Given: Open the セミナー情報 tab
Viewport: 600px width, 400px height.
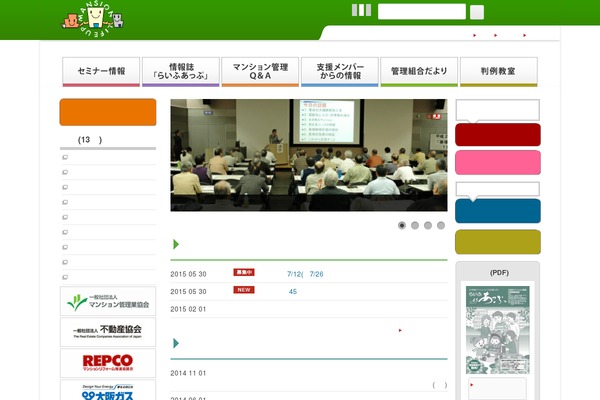Looking at the screenshot, I should coord(101,72).
